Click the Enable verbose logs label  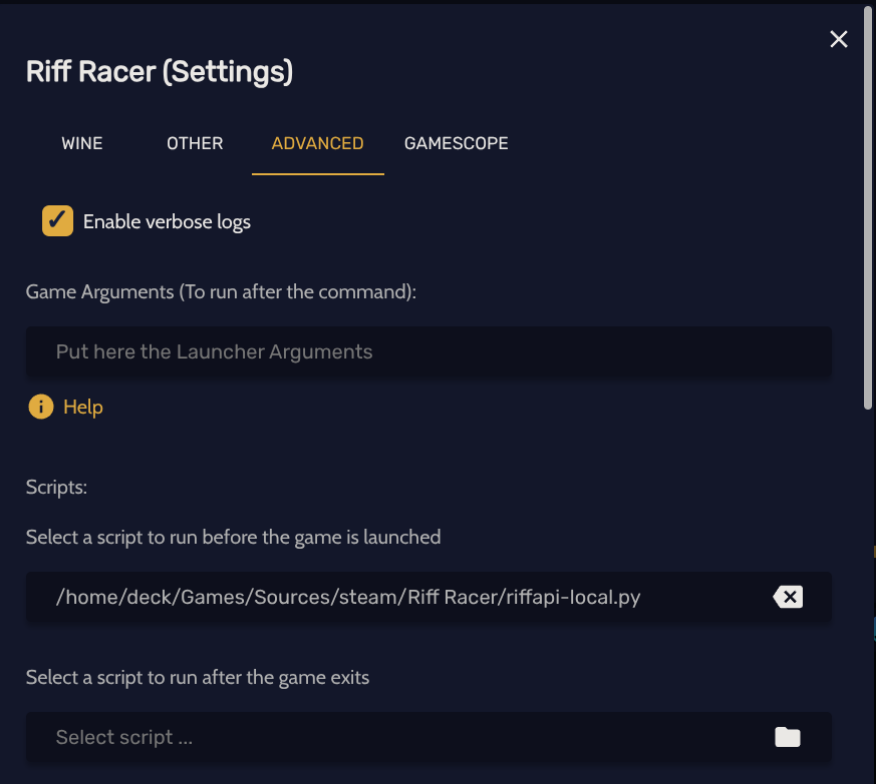[166, 222]
